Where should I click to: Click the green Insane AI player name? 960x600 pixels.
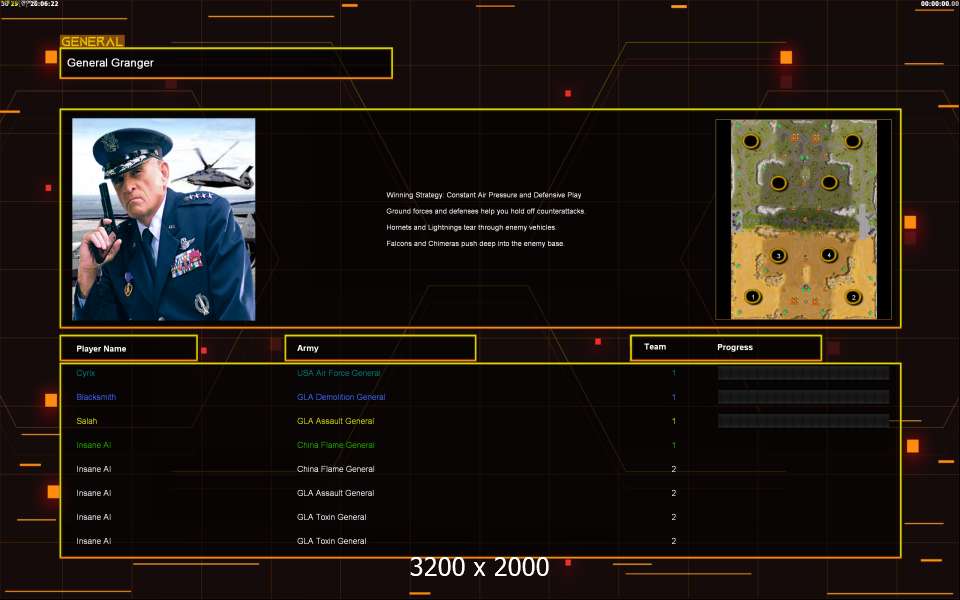tap(93, 445)
